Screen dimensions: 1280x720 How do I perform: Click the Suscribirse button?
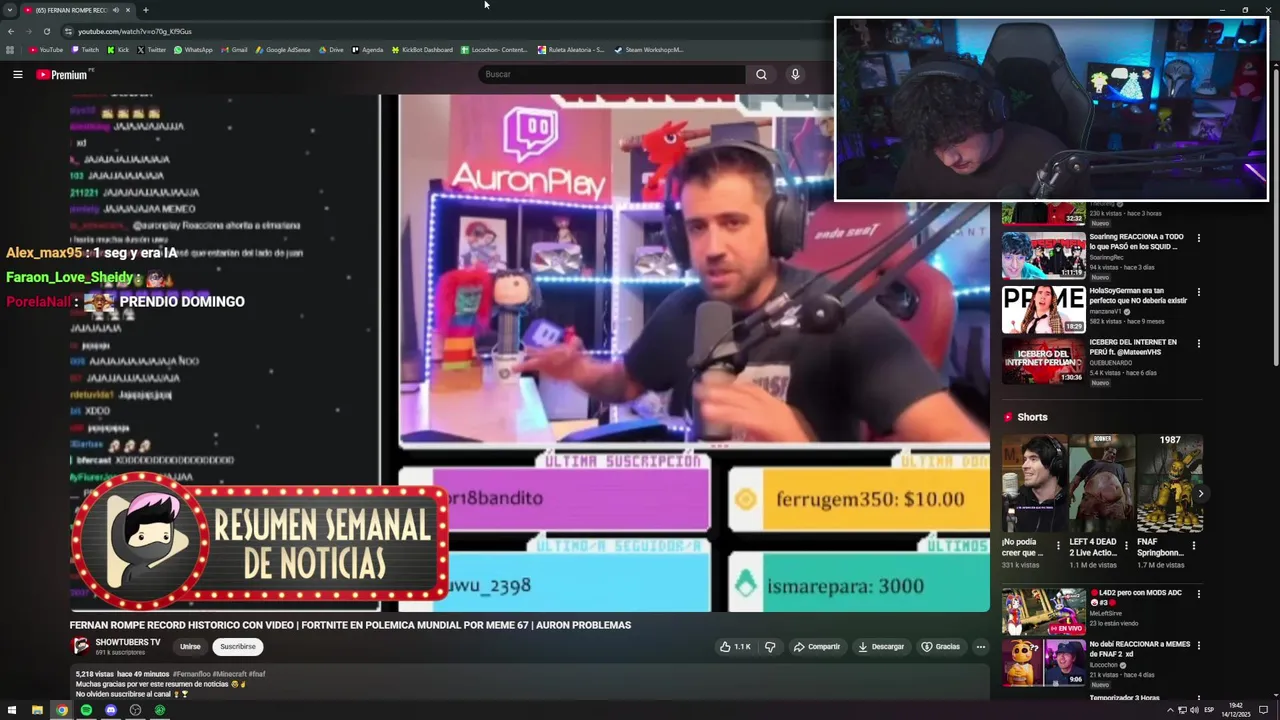[x=238, y=647]
